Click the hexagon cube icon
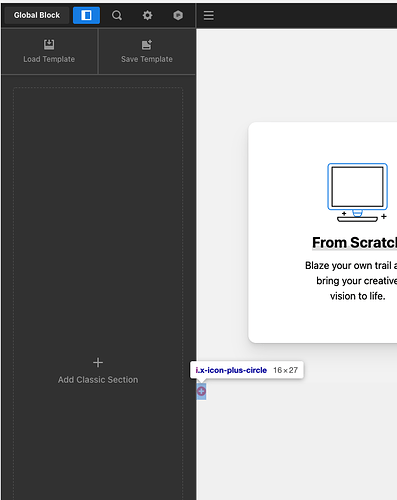 click(178, 15)
